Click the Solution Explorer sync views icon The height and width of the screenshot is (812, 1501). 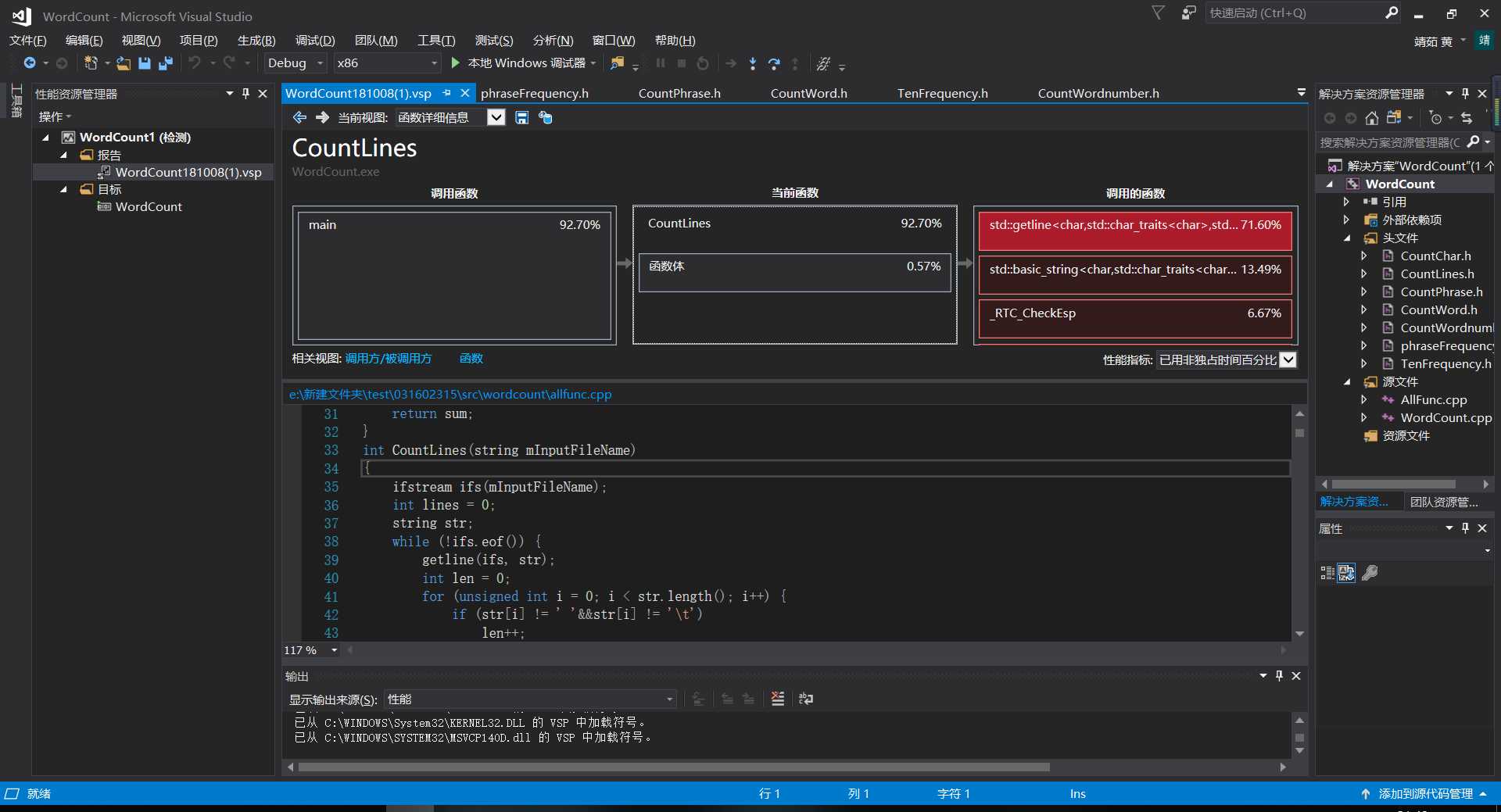(1394, 118)
